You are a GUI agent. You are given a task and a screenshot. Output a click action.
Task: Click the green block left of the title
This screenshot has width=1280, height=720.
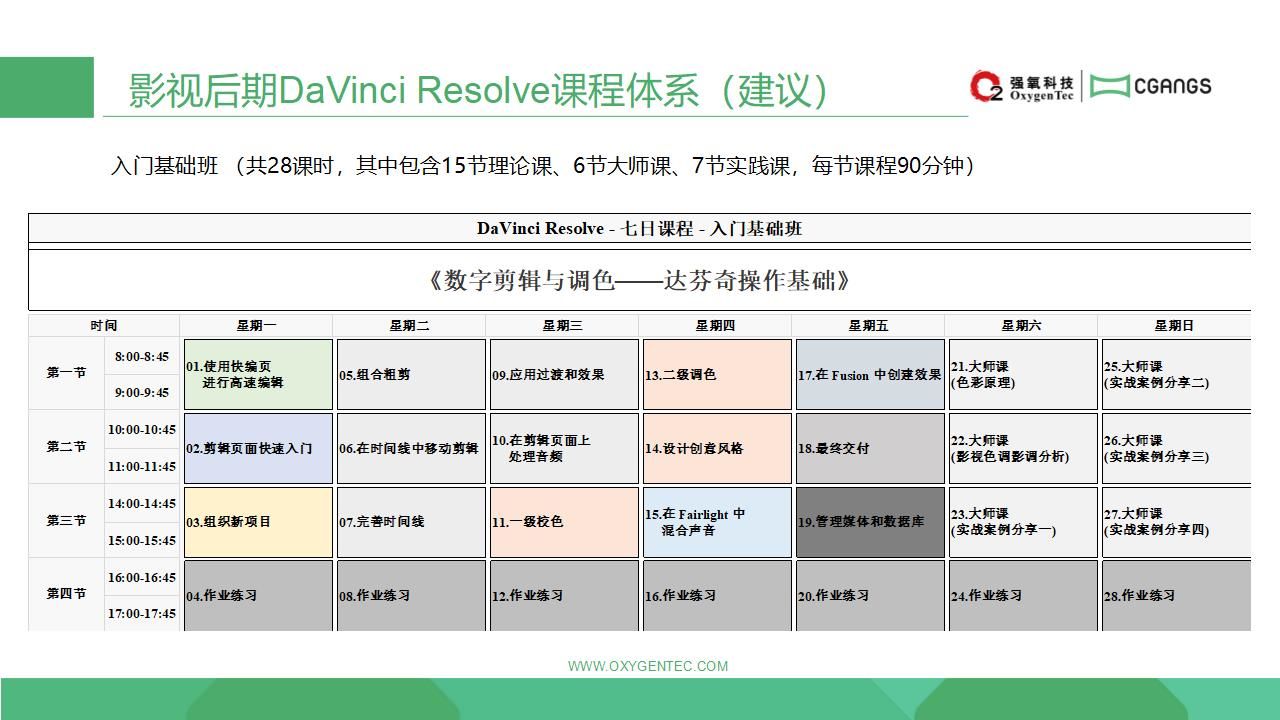pos(46,87)
